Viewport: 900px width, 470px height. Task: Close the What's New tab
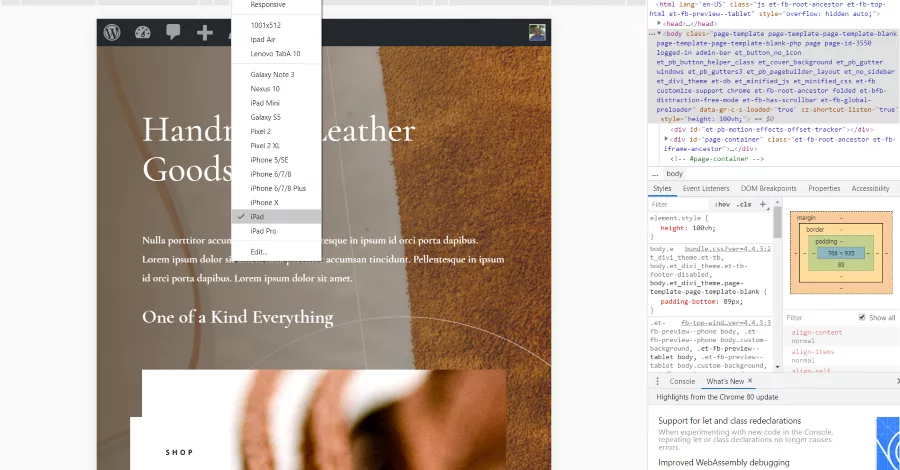click(x=750, y=381)
